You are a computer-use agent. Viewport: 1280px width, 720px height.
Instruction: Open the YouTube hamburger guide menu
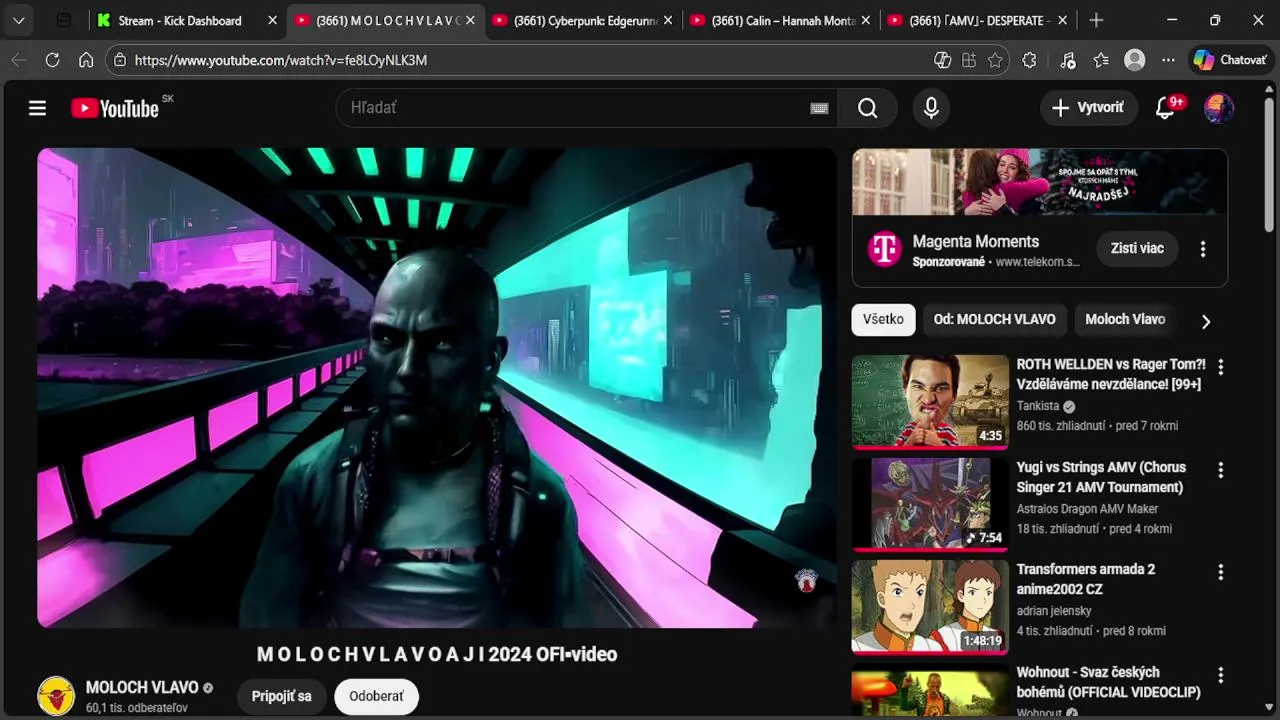pos(37,108)
